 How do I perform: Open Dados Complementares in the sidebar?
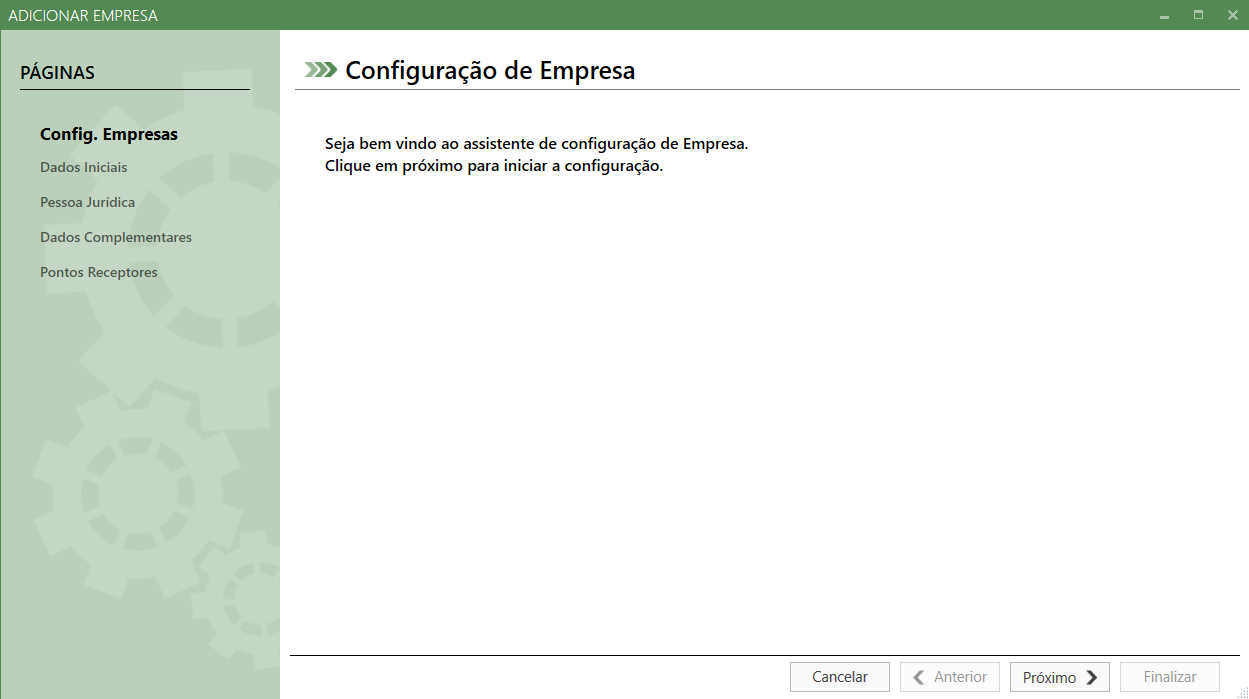pyautogui.click(x=116, y=237)
